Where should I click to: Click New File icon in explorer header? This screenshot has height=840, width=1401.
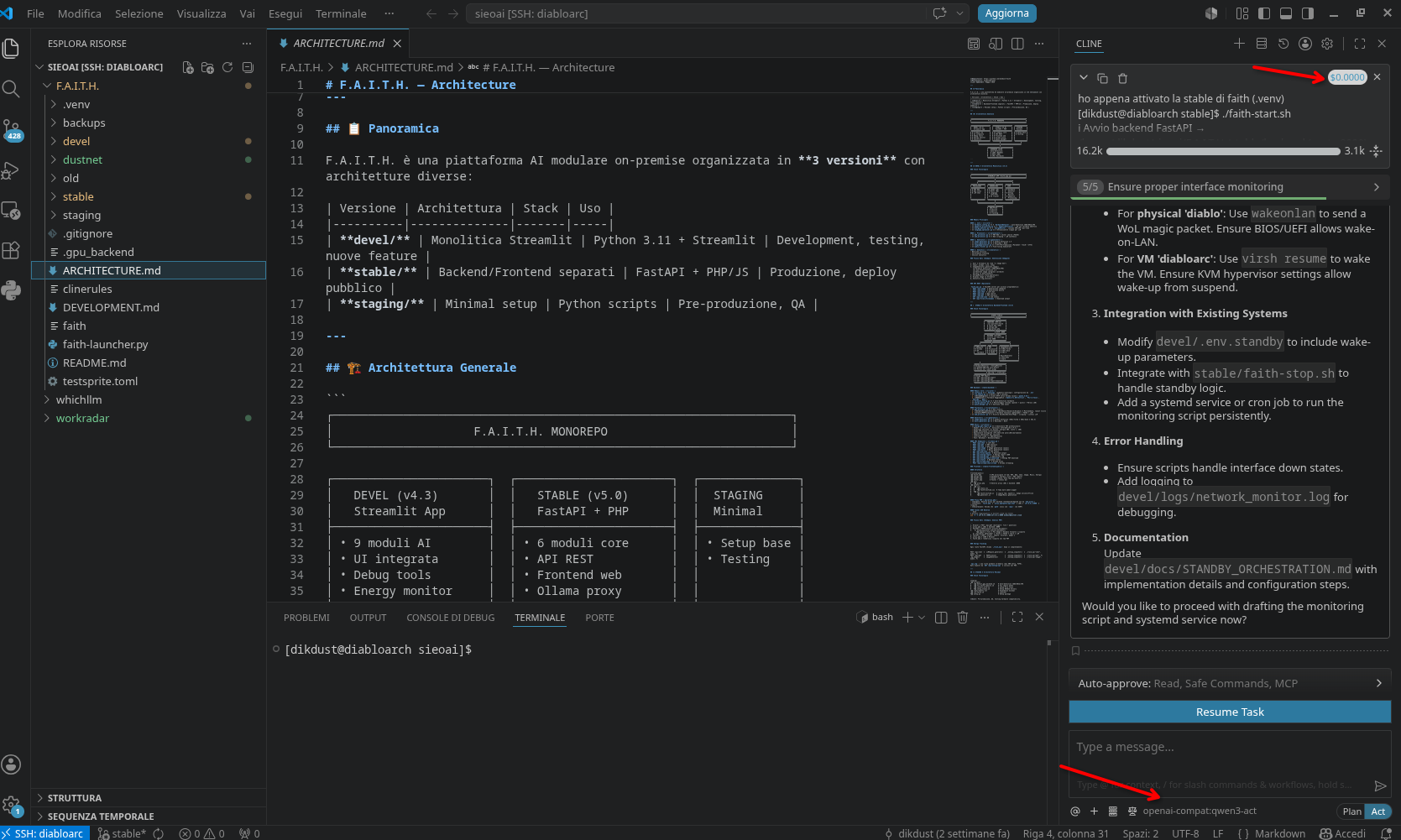click(x=188, y=67)
